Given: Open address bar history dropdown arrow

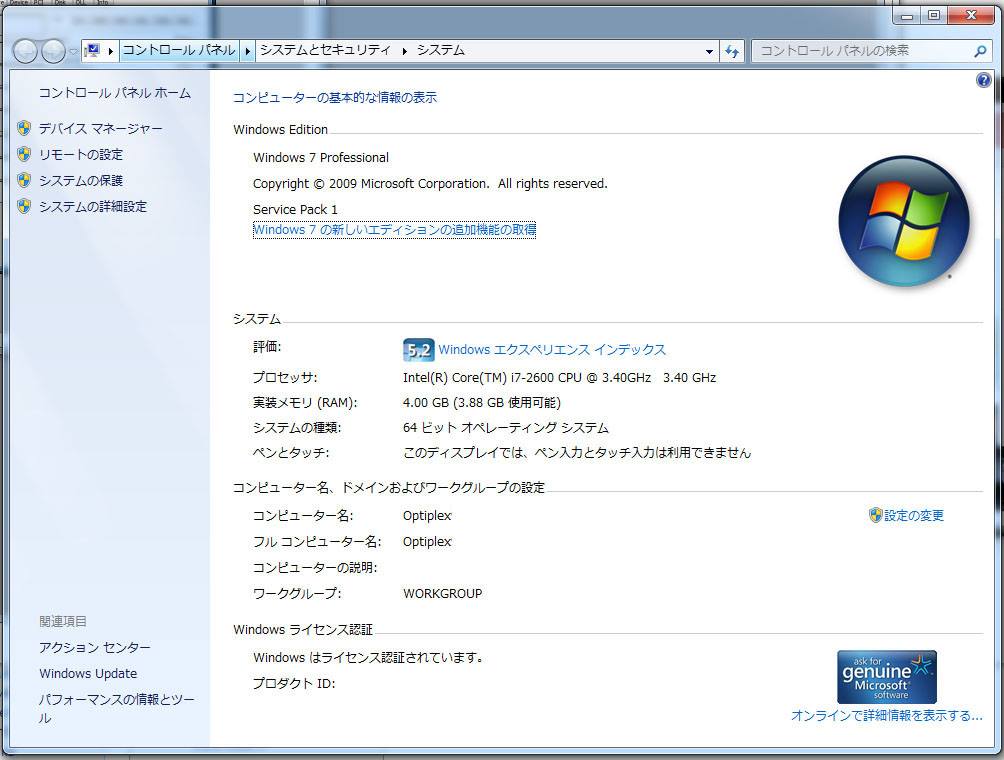Looking at the screenshot, I should 709,51.
